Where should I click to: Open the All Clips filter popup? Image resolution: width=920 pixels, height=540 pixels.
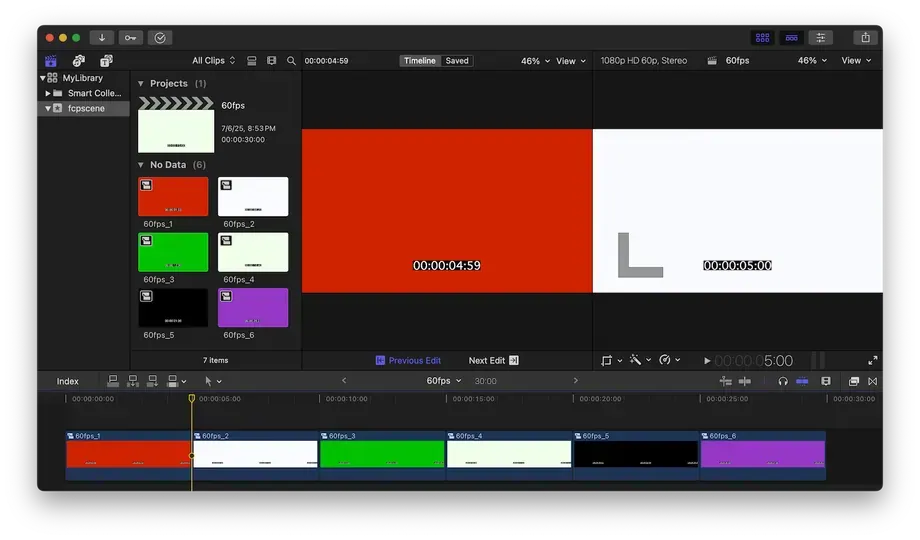pyautogui.click(x=214, y=60)
